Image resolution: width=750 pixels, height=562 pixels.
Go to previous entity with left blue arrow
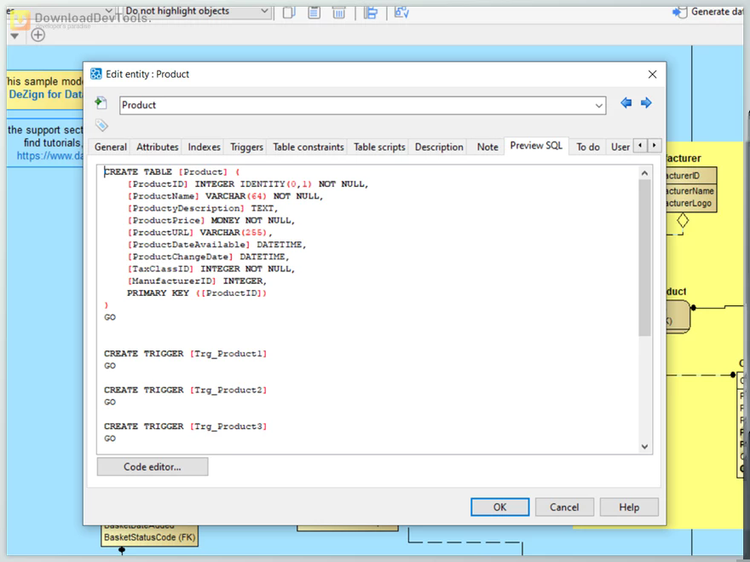[x=626, y=102]
